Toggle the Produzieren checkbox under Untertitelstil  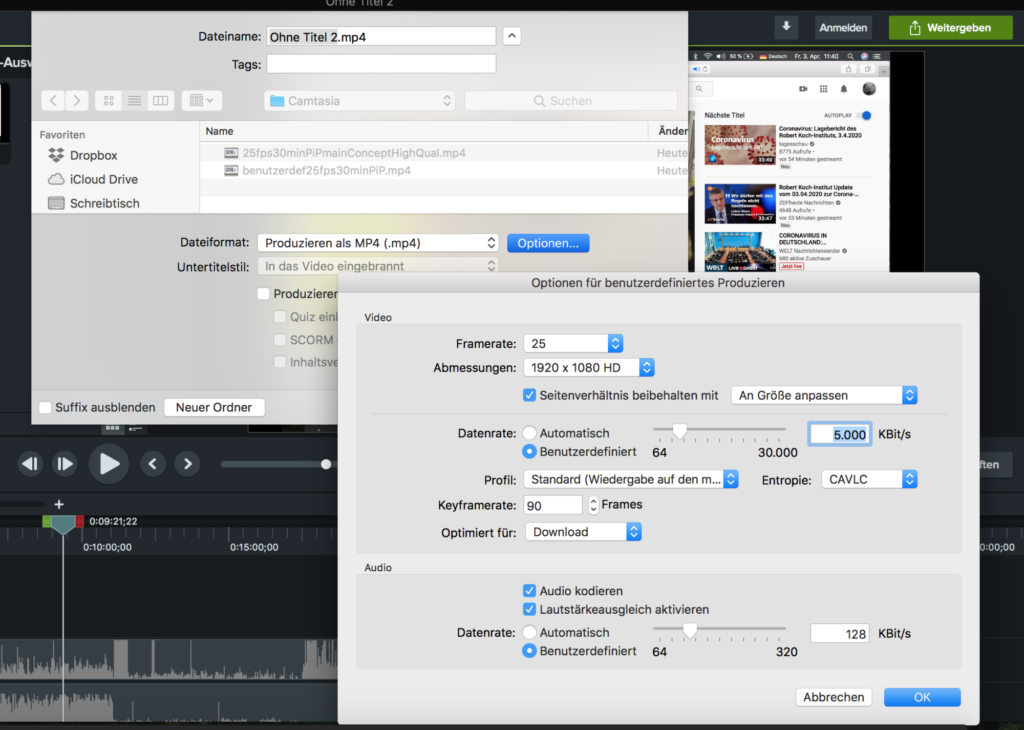263,294
